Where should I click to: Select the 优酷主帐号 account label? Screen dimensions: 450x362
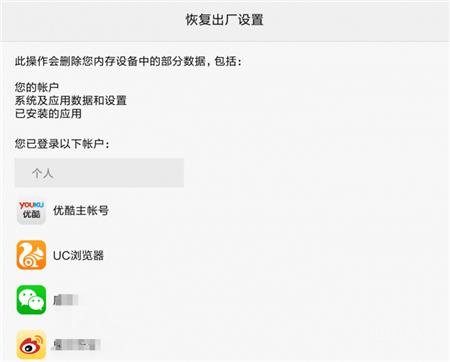pyautogui.click(x=81, y=211)
